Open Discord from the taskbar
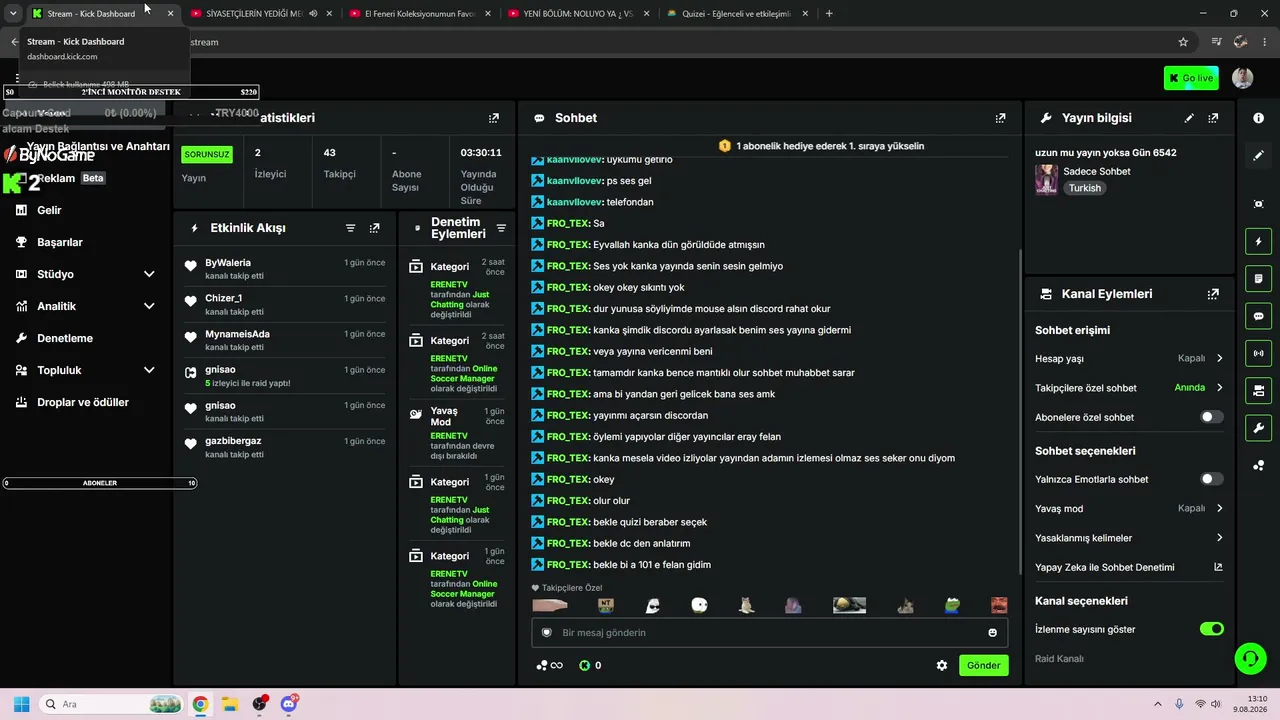Image resolution: width=1280 pixels, height=720 pixels. point(289,704)
